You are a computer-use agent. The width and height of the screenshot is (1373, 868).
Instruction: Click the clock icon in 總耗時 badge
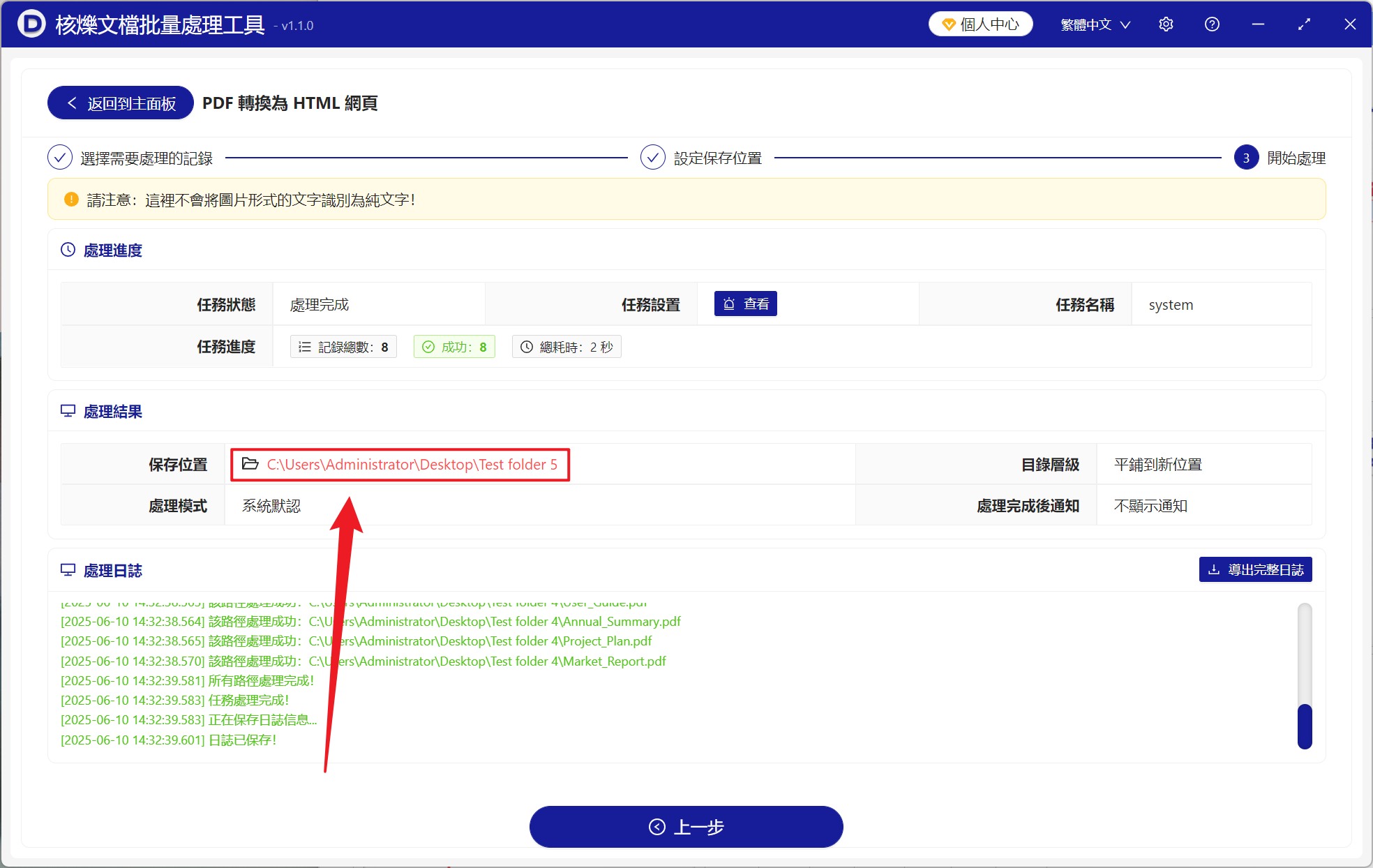pyautogui.click(x=527, y=346)
